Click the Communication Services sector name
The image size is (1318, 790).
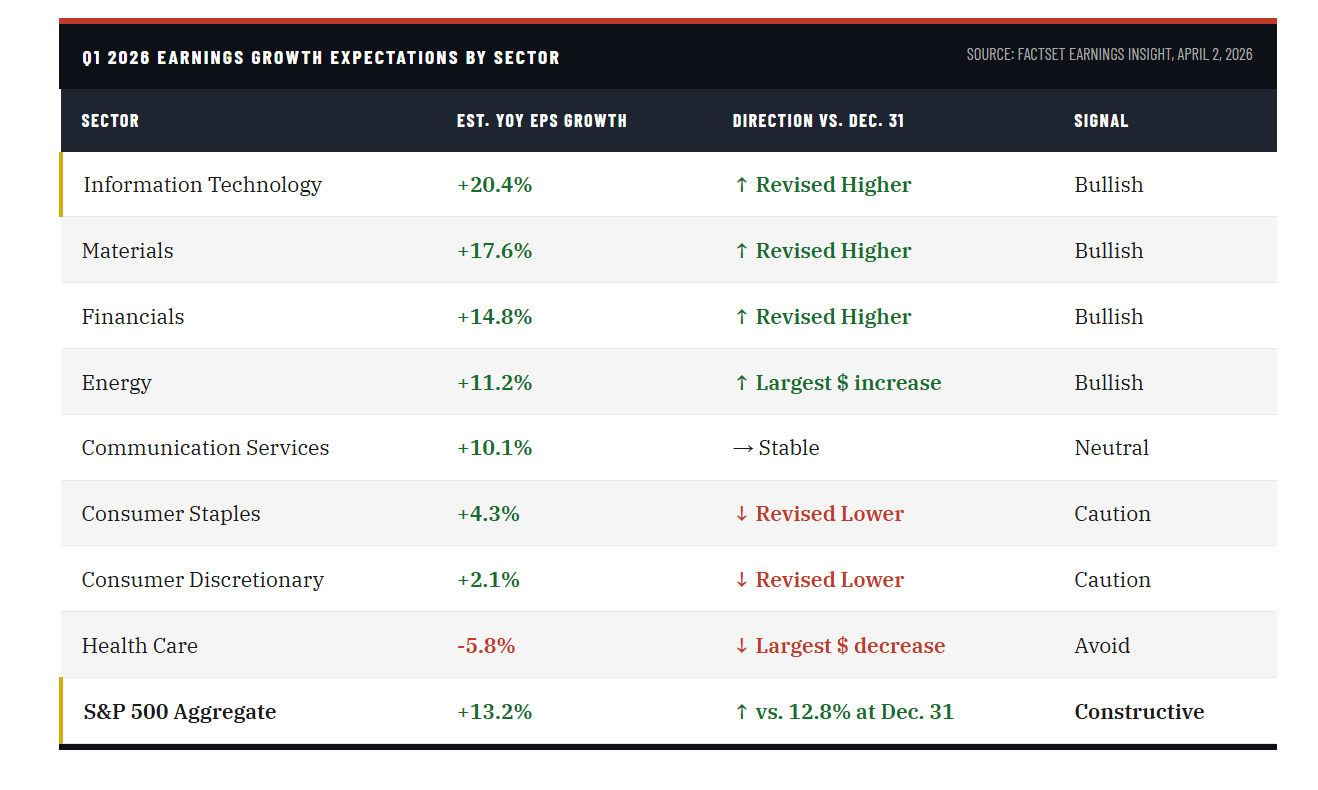(x=205, y=448)
